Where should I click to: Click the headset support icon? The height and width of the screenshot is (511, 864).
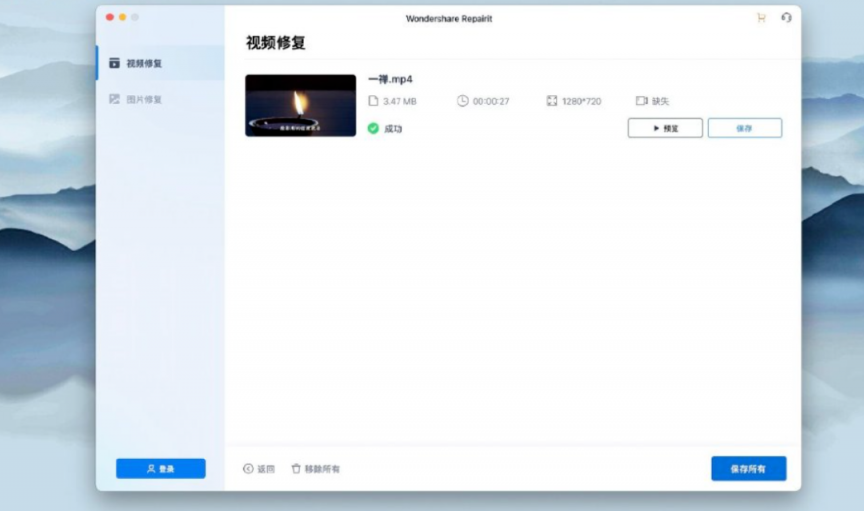786,18
